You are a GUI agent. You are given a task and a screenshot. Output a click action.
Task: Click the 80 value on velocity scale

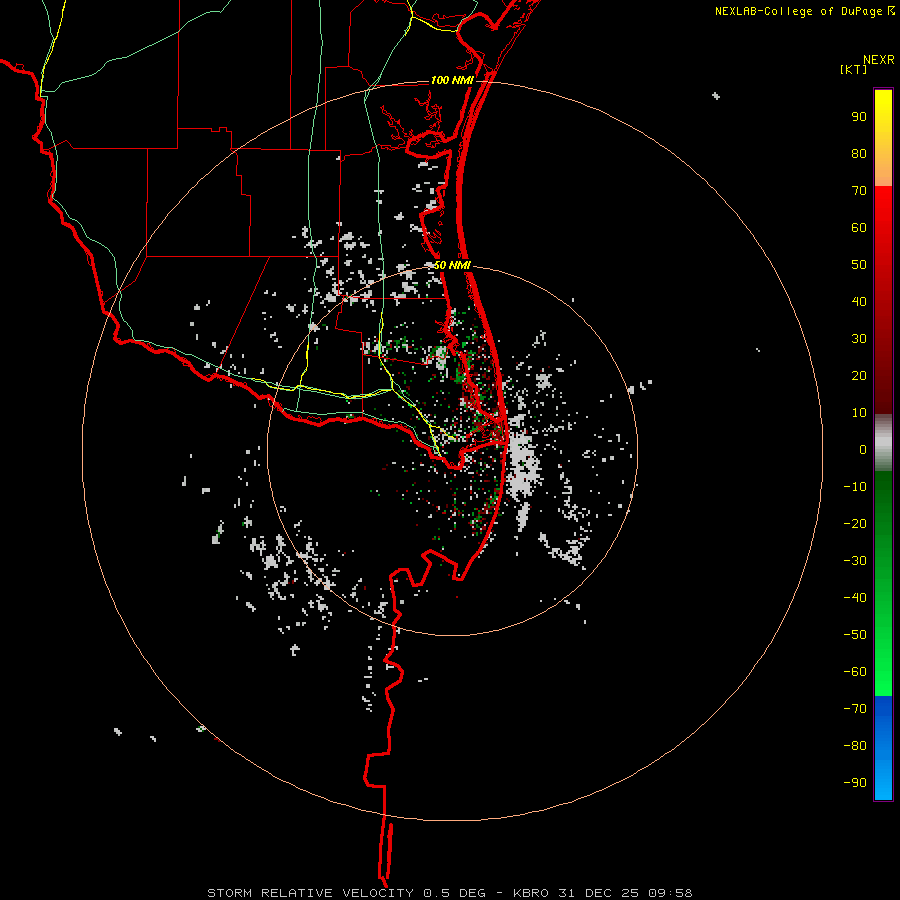point(859,154)
